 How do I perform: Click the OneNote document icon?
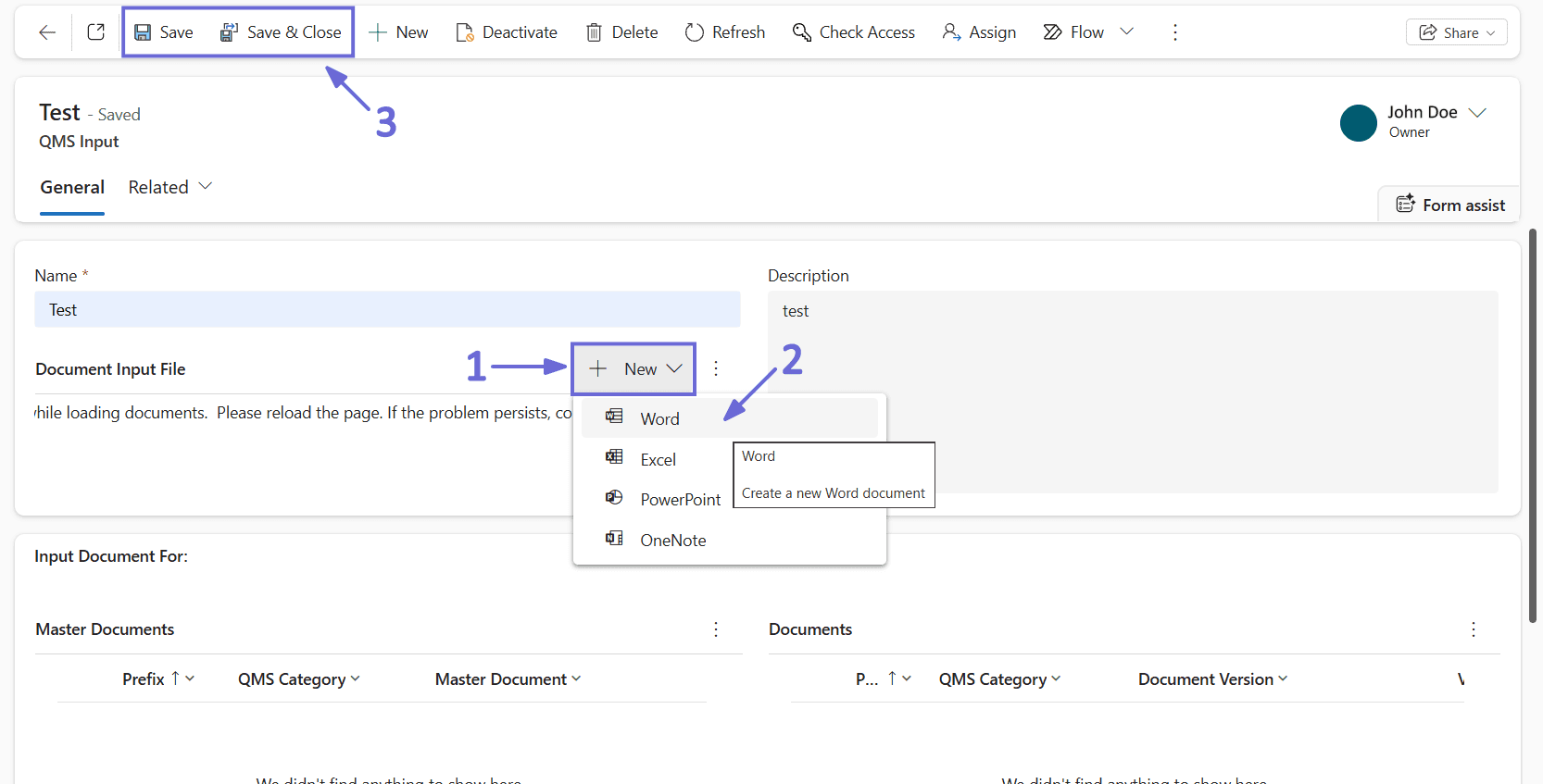(x=614, y=538)
